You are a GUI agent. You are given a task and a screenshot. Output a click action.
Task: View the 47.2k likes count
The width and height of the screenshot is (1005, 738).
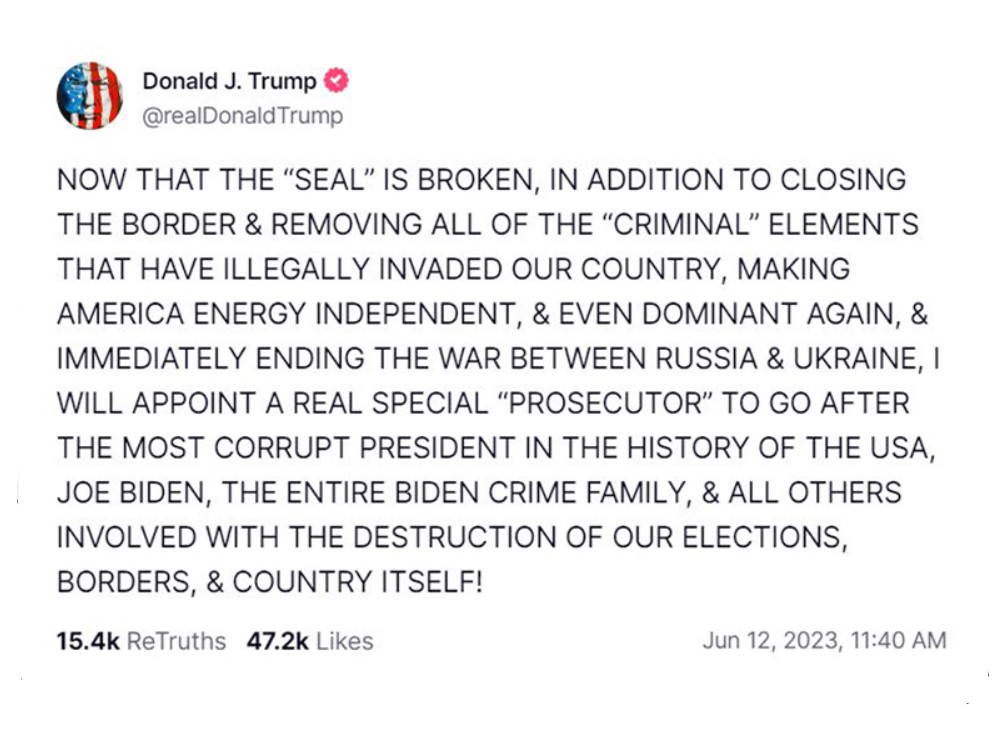point(278,641)
